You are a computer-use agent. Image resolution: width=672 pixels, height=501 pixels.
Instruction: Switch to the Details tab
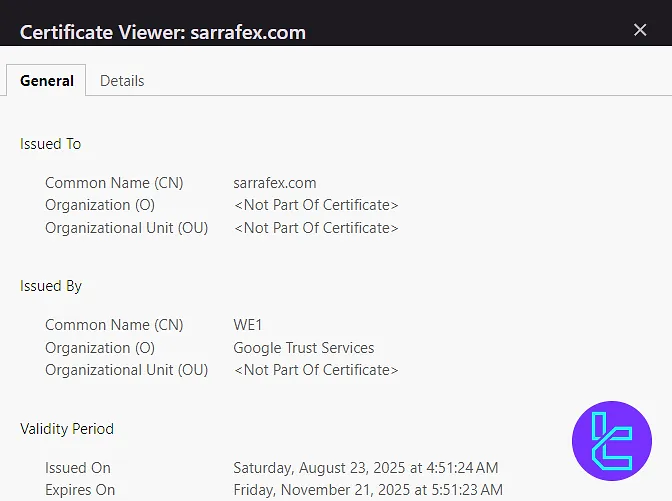122,81
